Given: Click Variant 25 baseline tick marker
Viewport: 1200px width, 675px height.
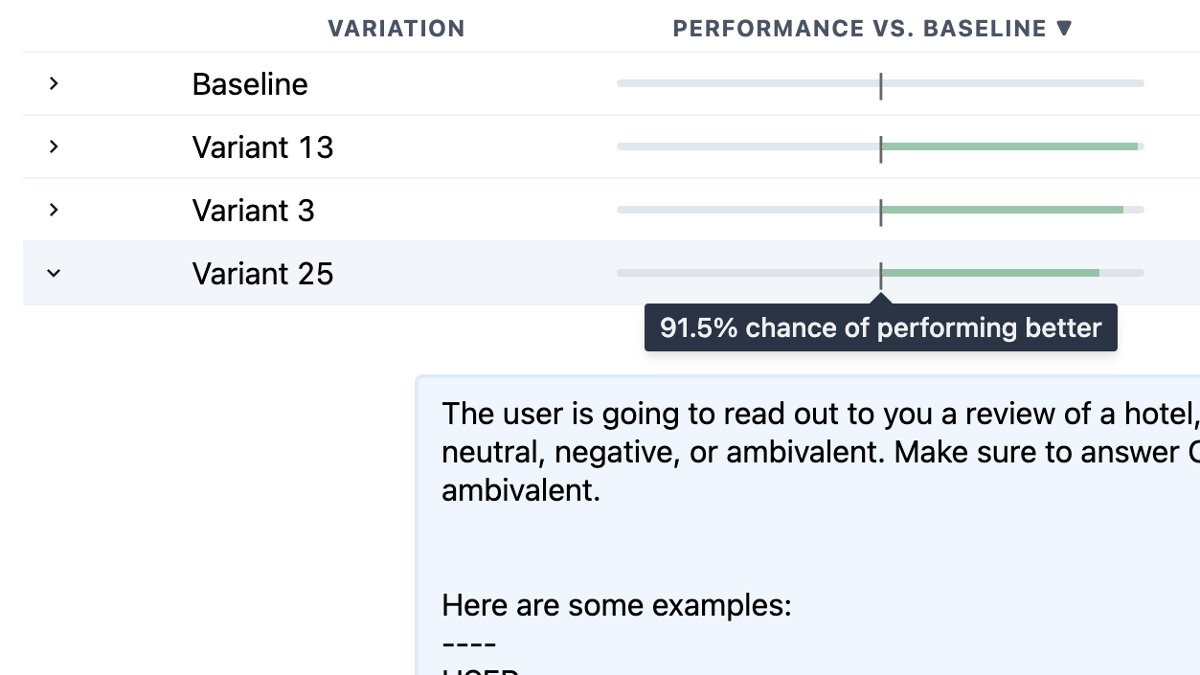Looking at the screenshot, I should click(x=881, y=275).
